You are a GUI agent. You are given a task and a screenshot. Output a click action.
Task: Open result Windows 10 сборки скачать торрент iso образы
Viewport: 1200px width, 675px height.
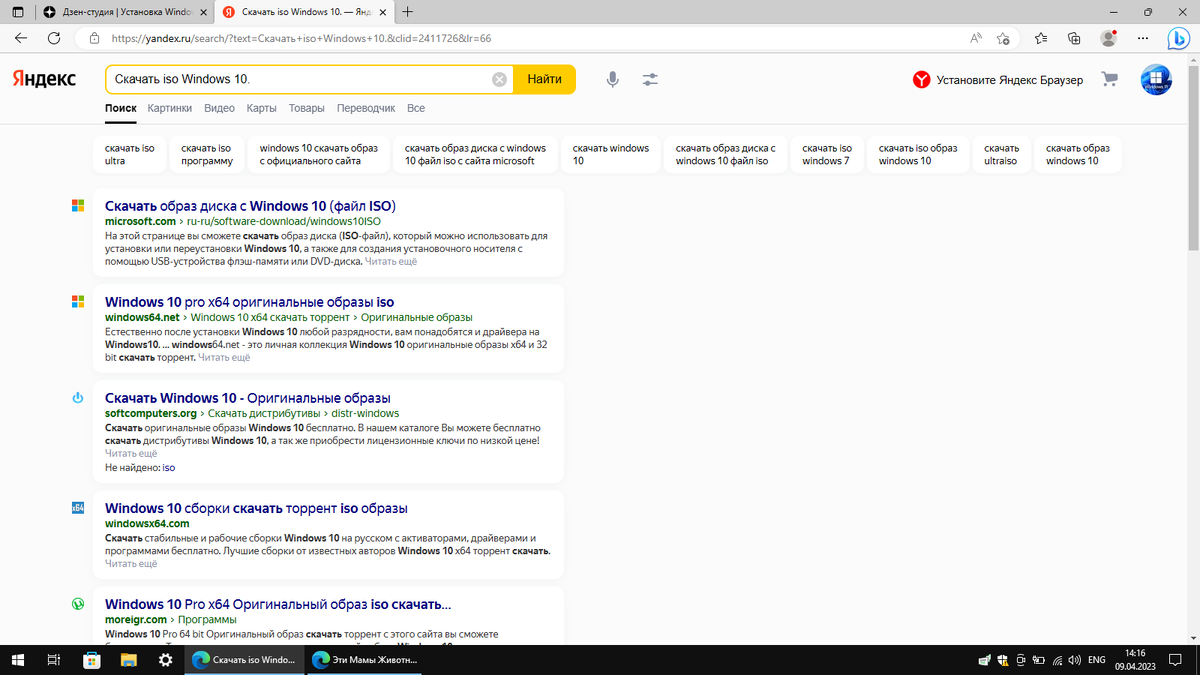click(x=256, y=508)
